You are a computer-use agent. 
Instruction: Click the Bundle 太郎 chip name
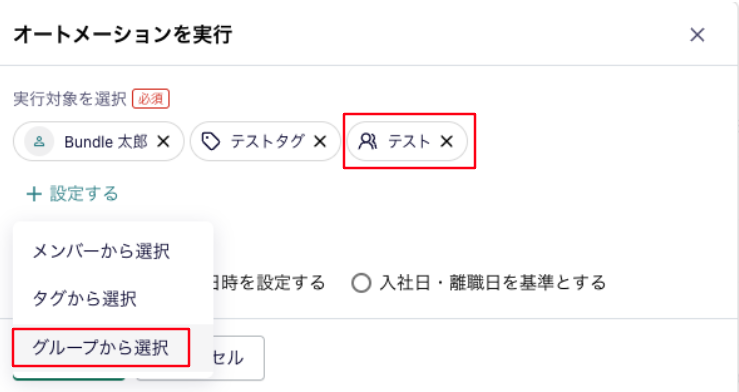point(106,141)
